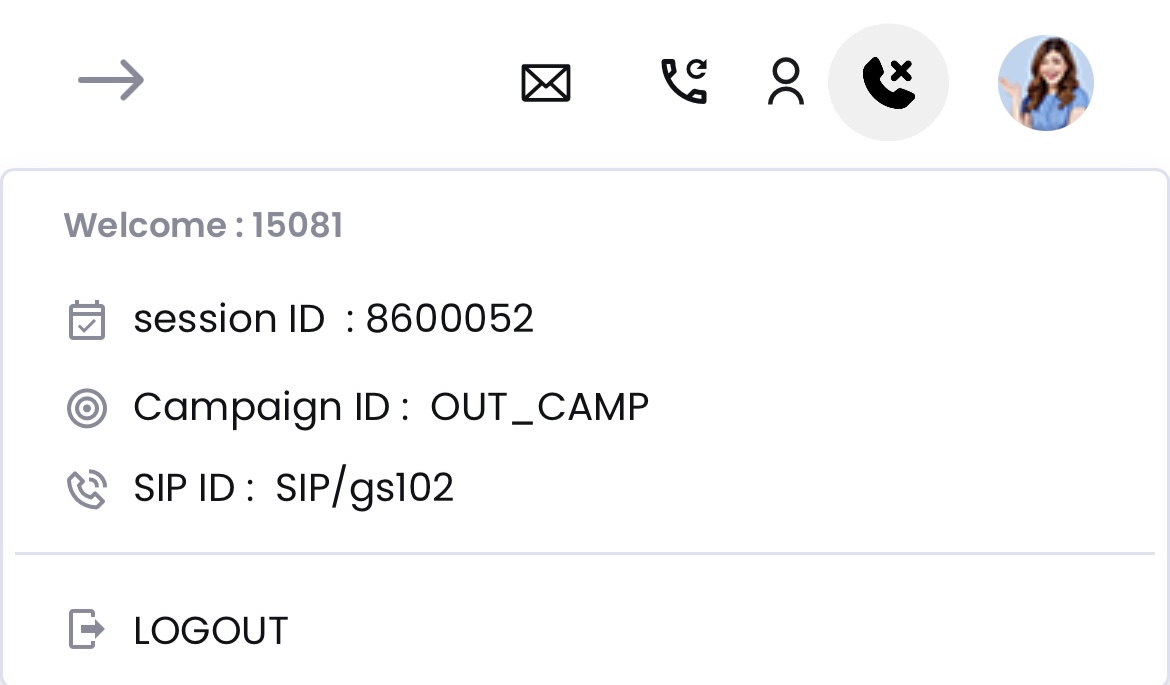Viewport: 1170px width, 685px height.
Task: Open the user profile person icon
Action: click(x=786, y=81)
